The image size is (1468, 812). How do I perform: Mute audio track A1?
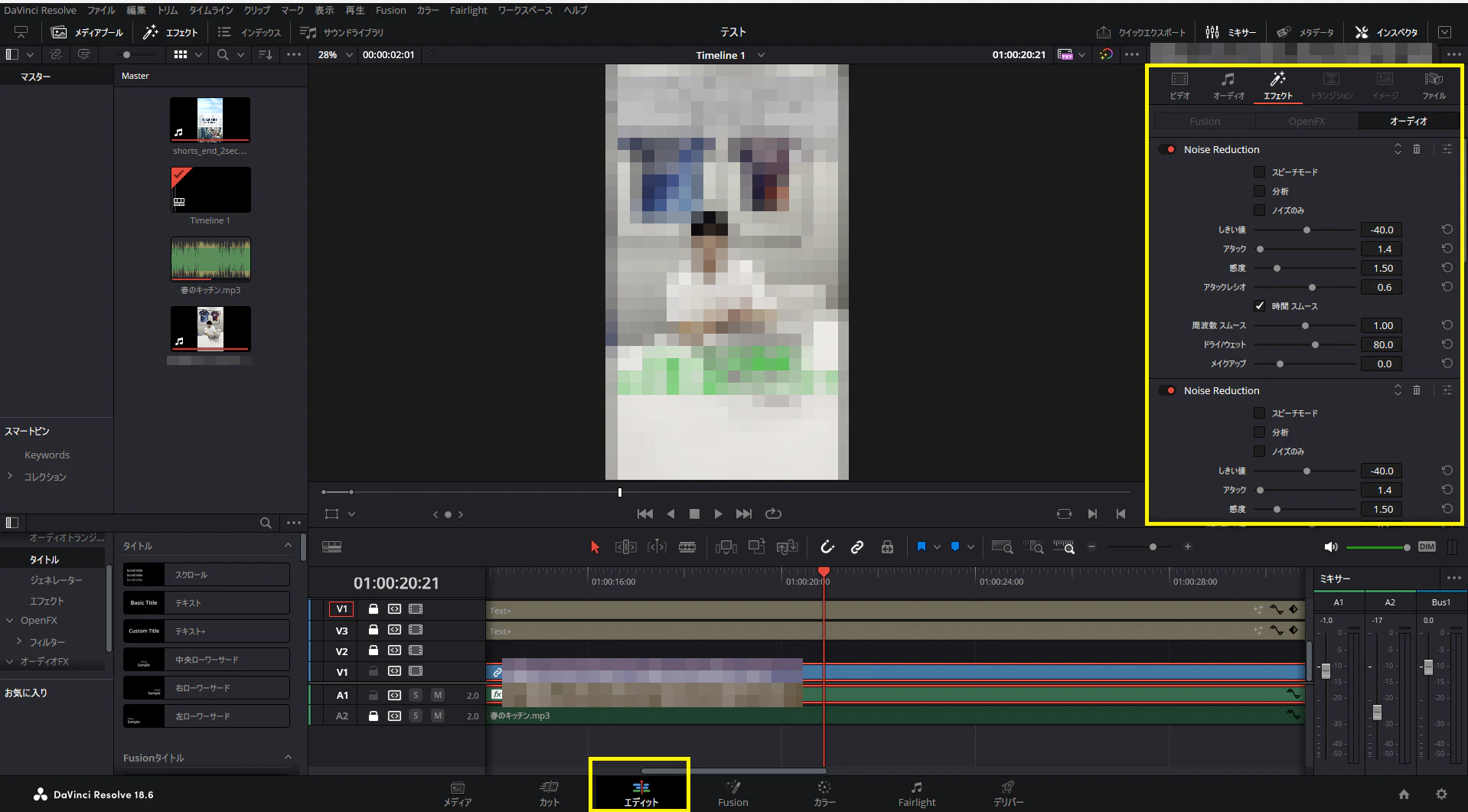(x=438, y=695)
